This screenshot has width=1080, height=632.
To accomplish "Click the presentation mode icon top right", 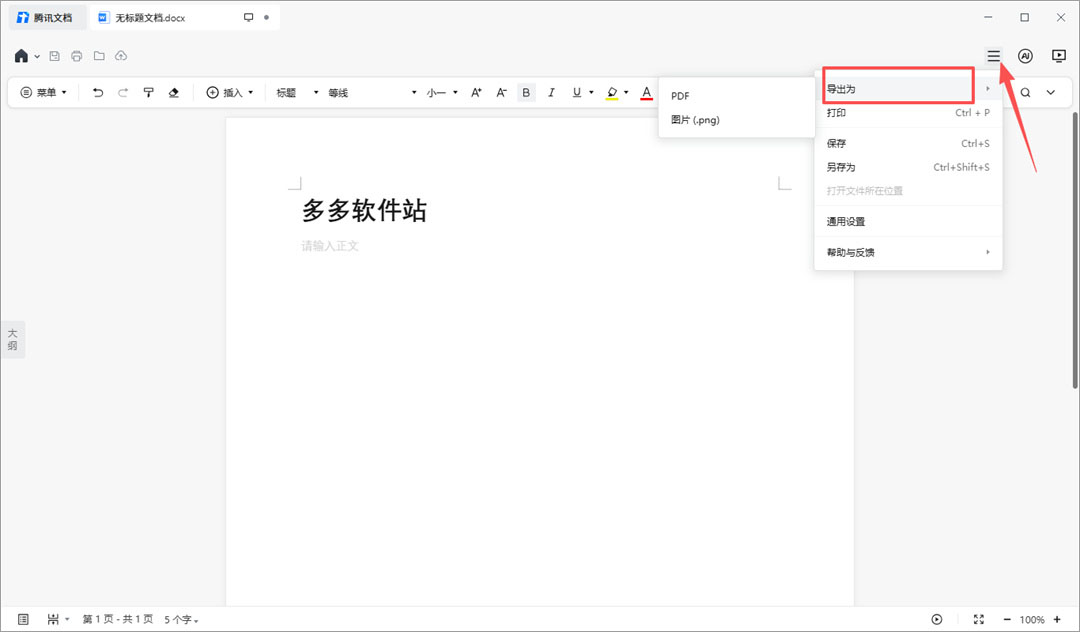I will tap(1059, 56).
